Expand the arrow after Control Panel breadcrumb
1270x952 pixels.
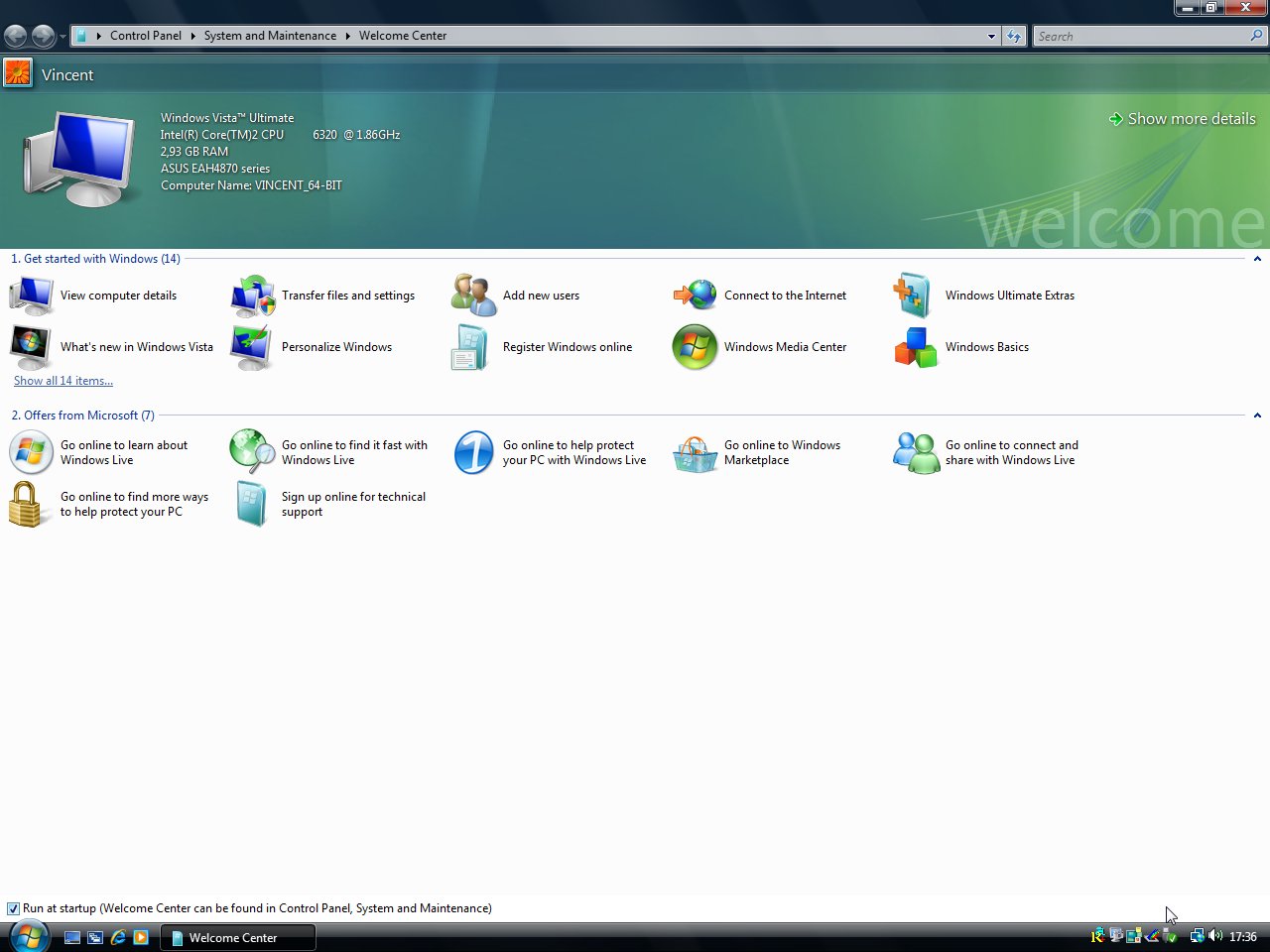[192, 36]
